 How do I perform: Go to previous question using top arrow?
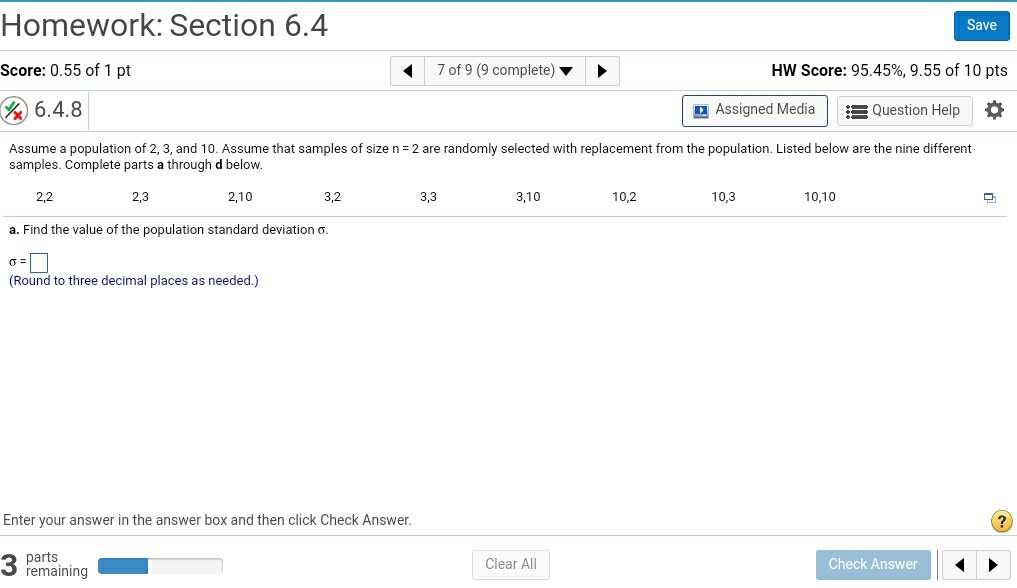tap(407, 71)
